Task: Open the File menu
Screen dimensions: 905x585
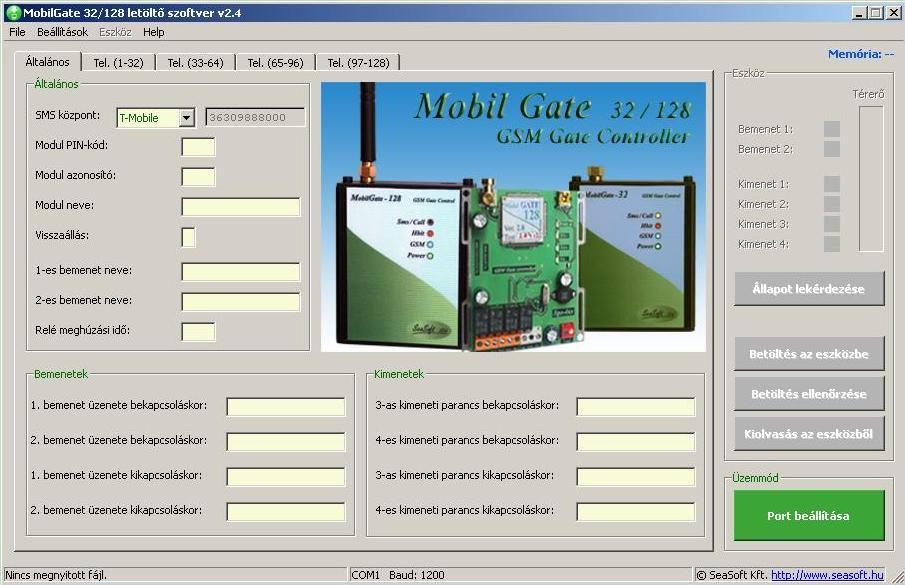Action: click(x=17, y=32)
